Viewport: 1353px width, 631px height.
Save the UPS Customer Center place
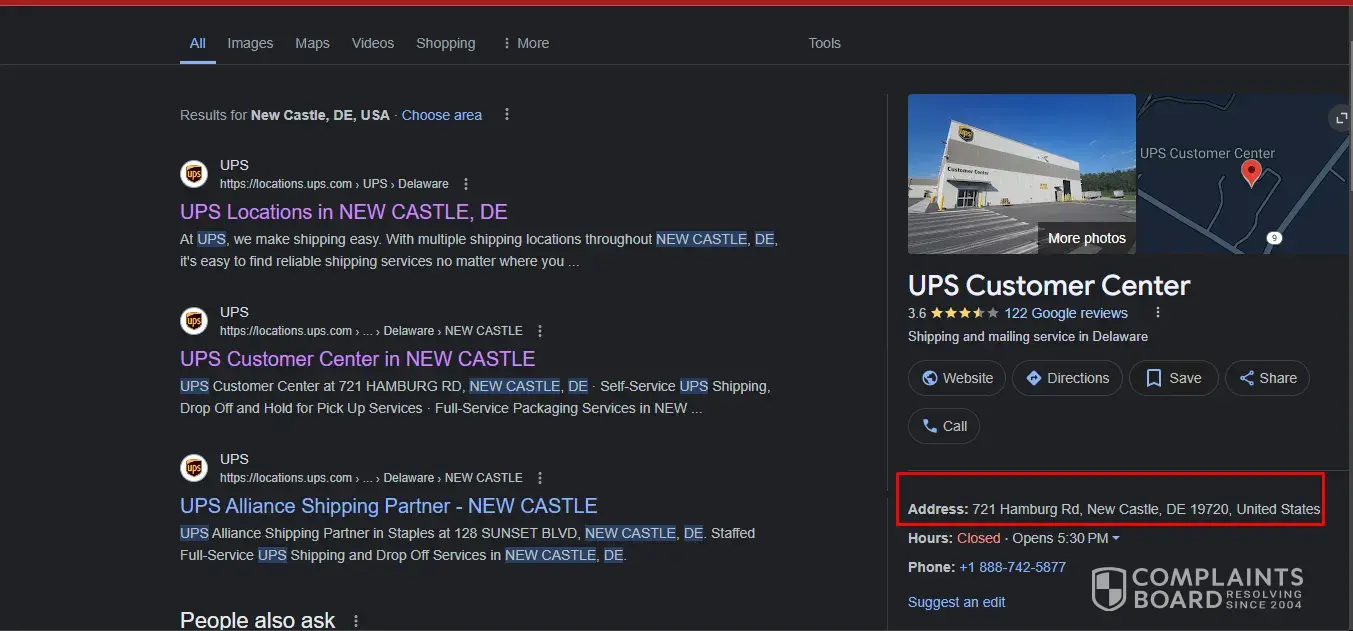click(x=1174, y=378)
